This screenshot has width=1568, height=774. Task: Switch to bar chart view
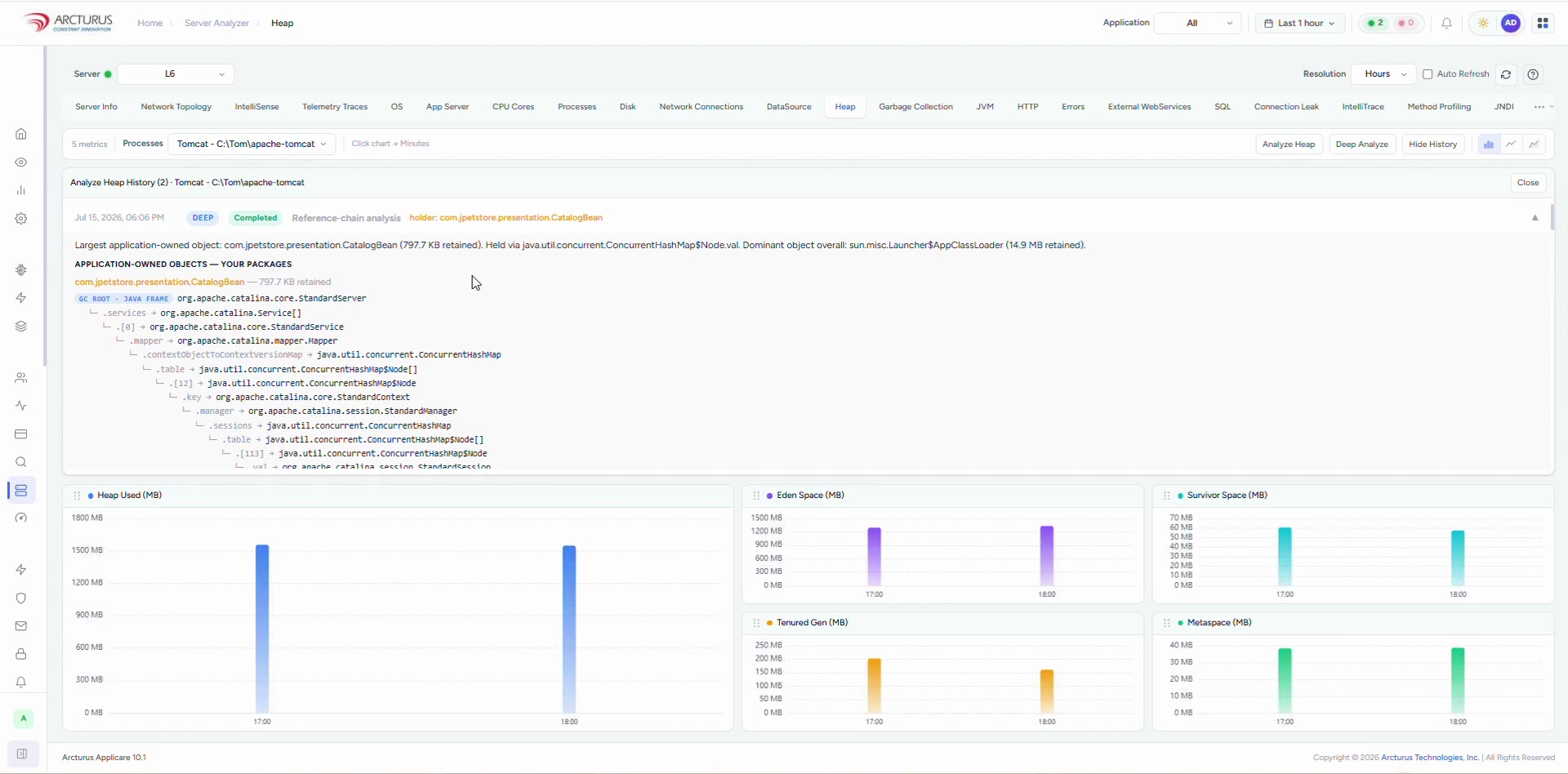point(1489,145)
